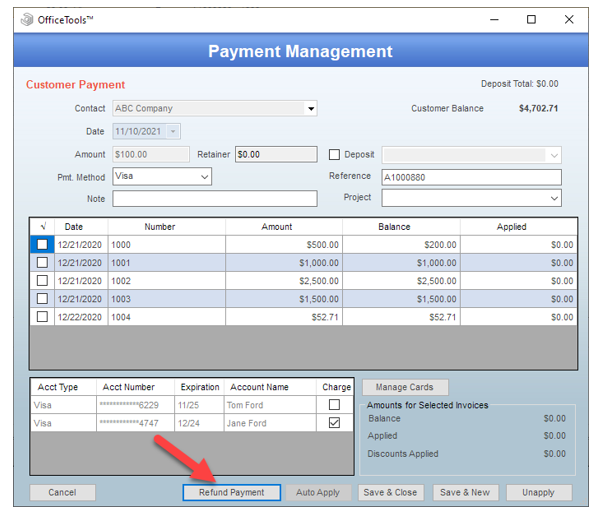This screenshot has height=530, width=607.
Task: Click into the Note text field
Action: 215,199
